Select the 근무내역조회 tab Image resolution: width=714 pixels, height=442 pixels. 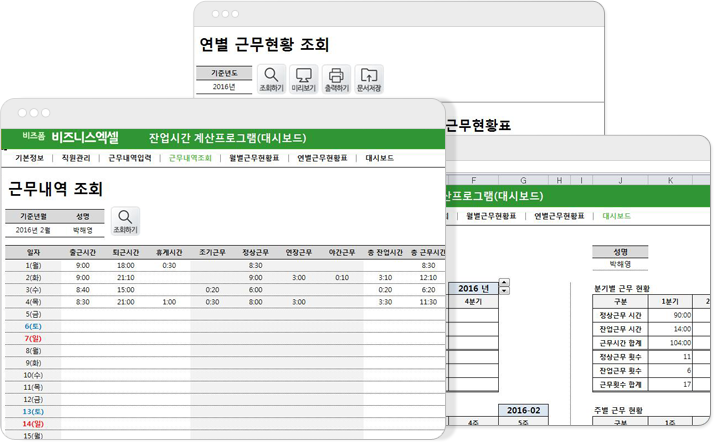(190, 158)
